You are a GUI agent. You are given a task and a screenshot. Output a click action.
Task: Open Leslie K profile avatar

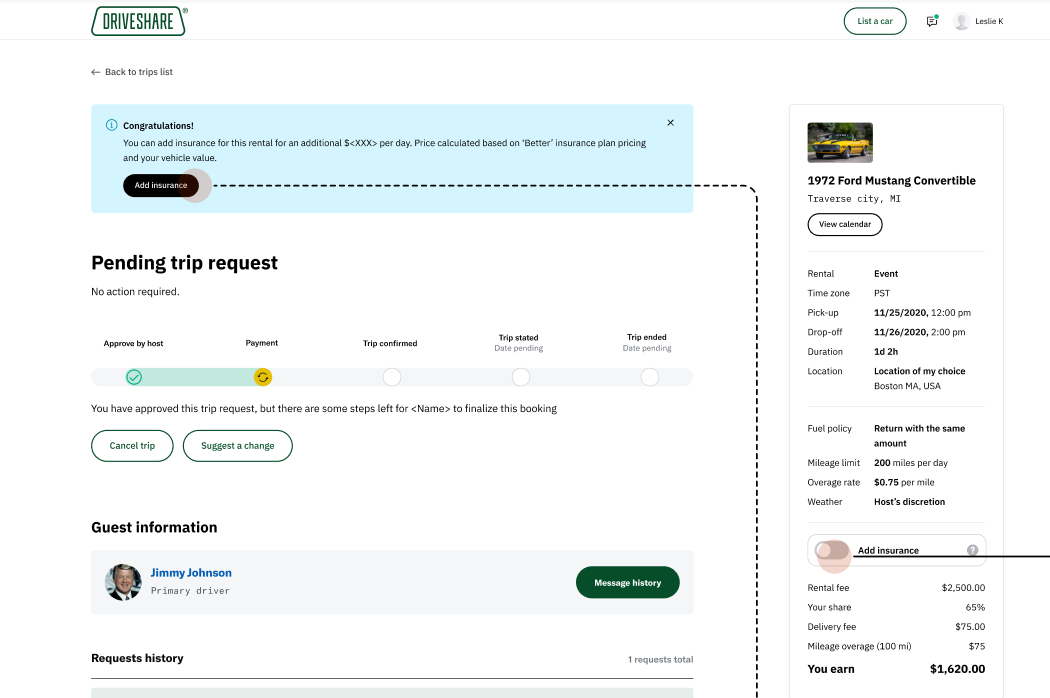coord(962,21)
